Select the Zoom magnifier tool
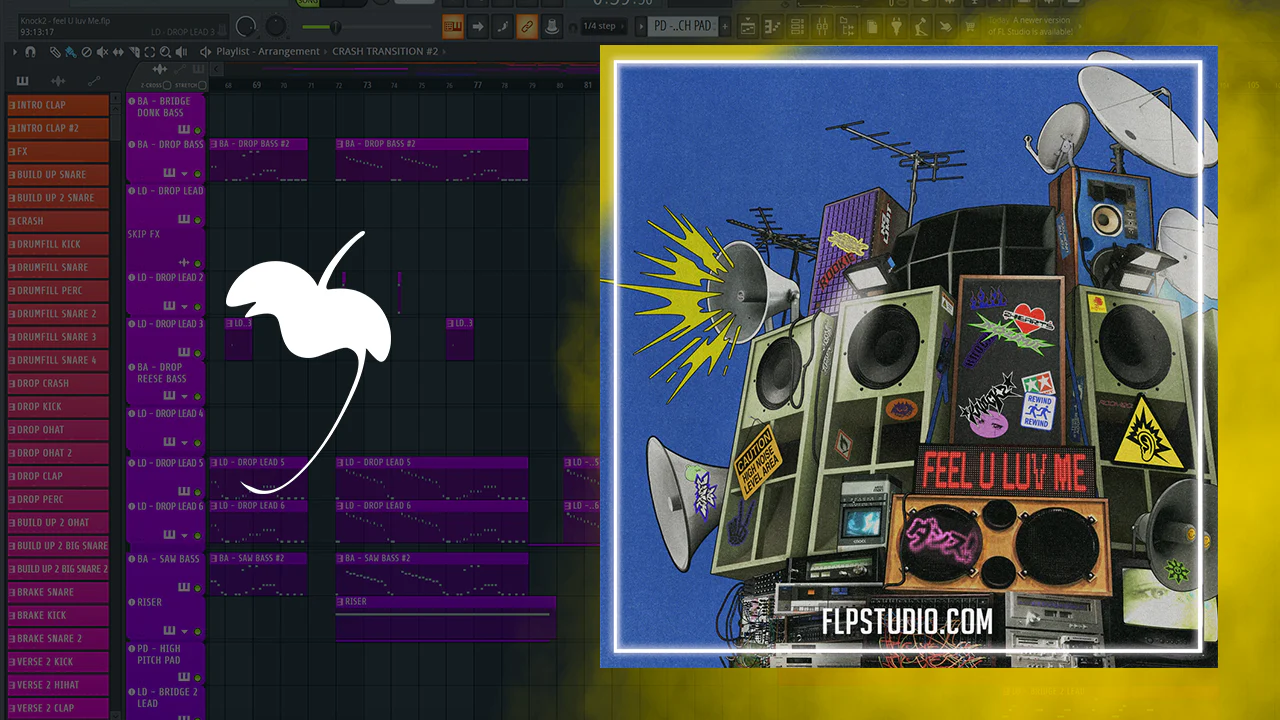 (x=167, y=51)
